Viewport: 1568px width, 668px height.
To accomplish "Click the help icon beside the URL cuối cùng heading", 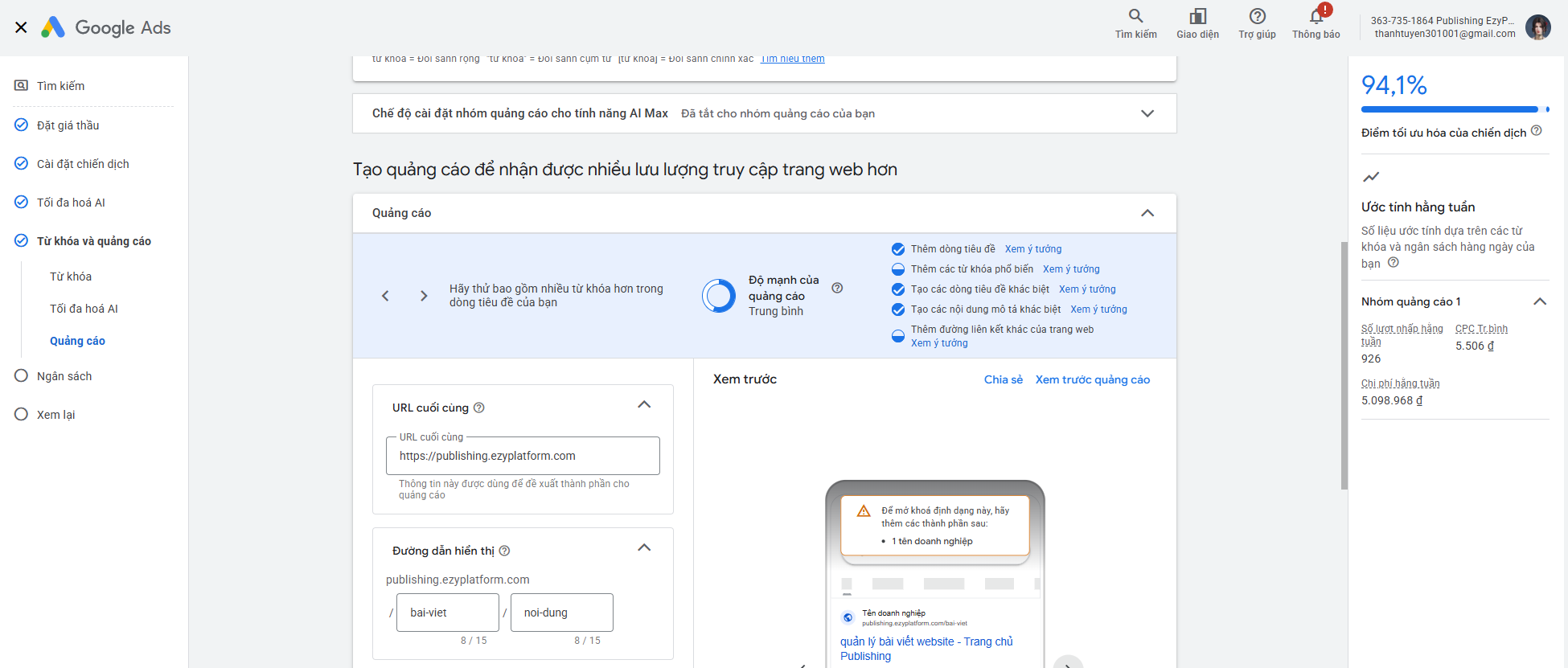I will point(479,408).
